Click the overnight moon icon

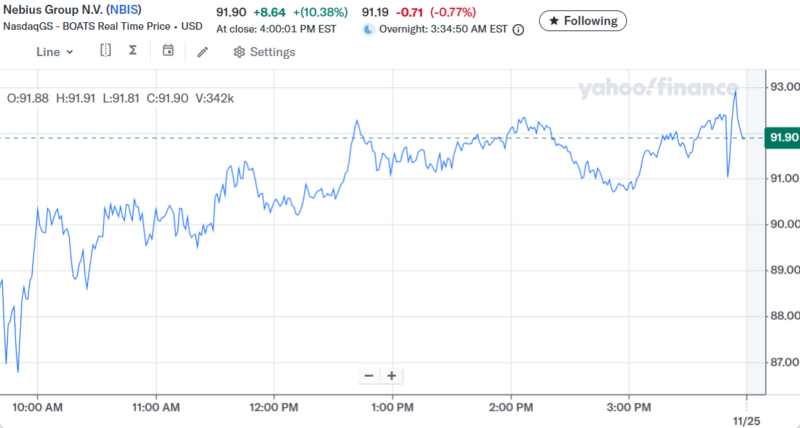(x=368, y=30)
